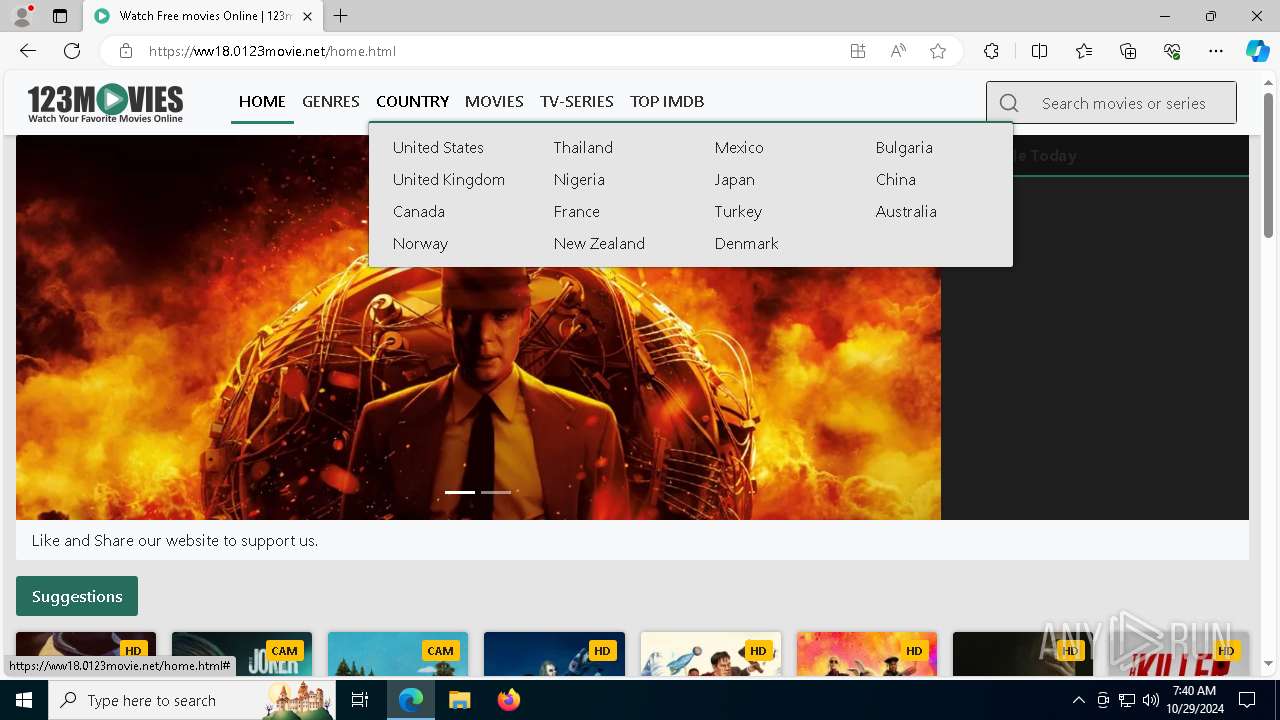Click the browser back arrow
The height and width of the screenshot is (720, 1280).
(28, 51)
